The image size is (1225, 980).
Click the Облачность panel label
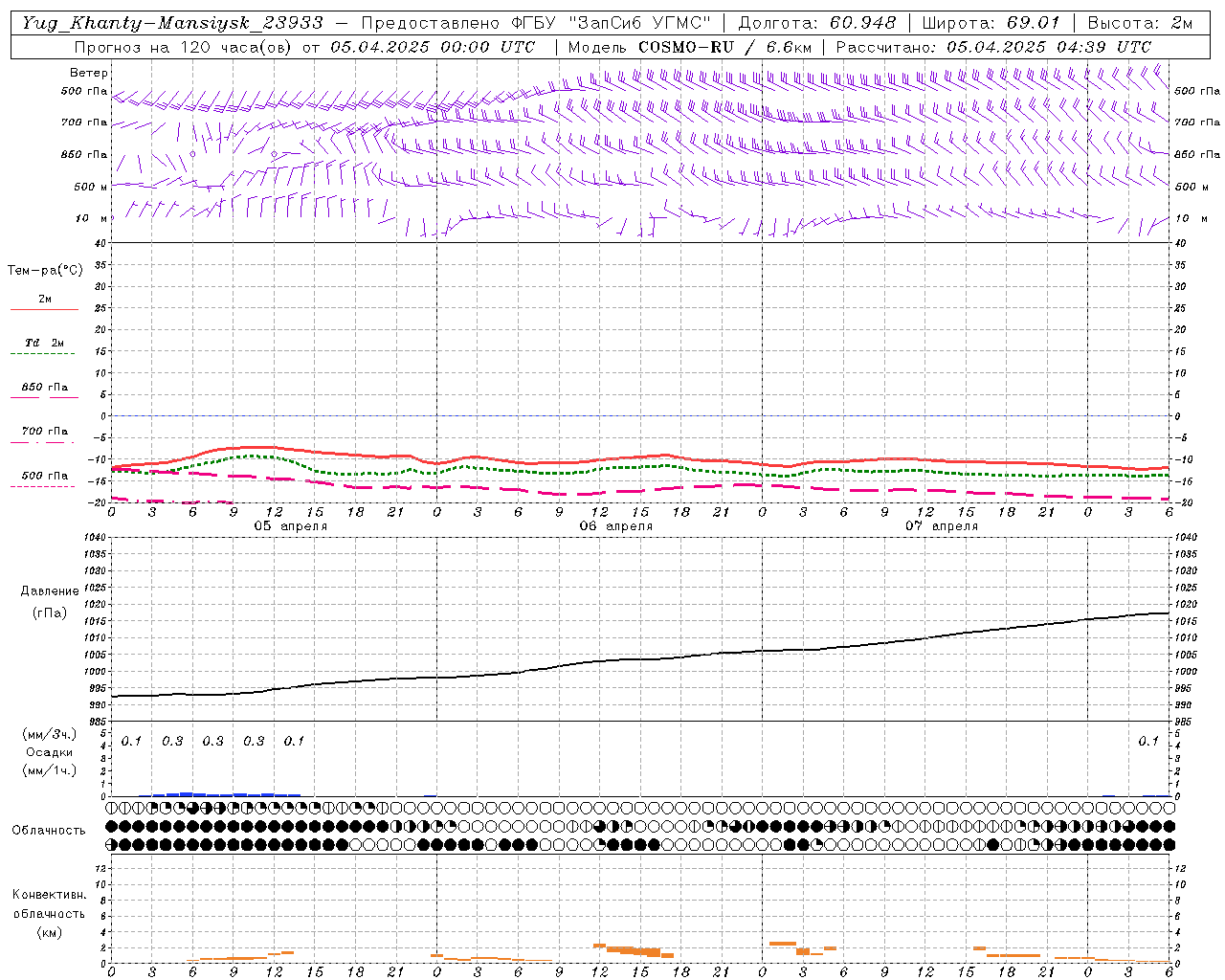49,831
